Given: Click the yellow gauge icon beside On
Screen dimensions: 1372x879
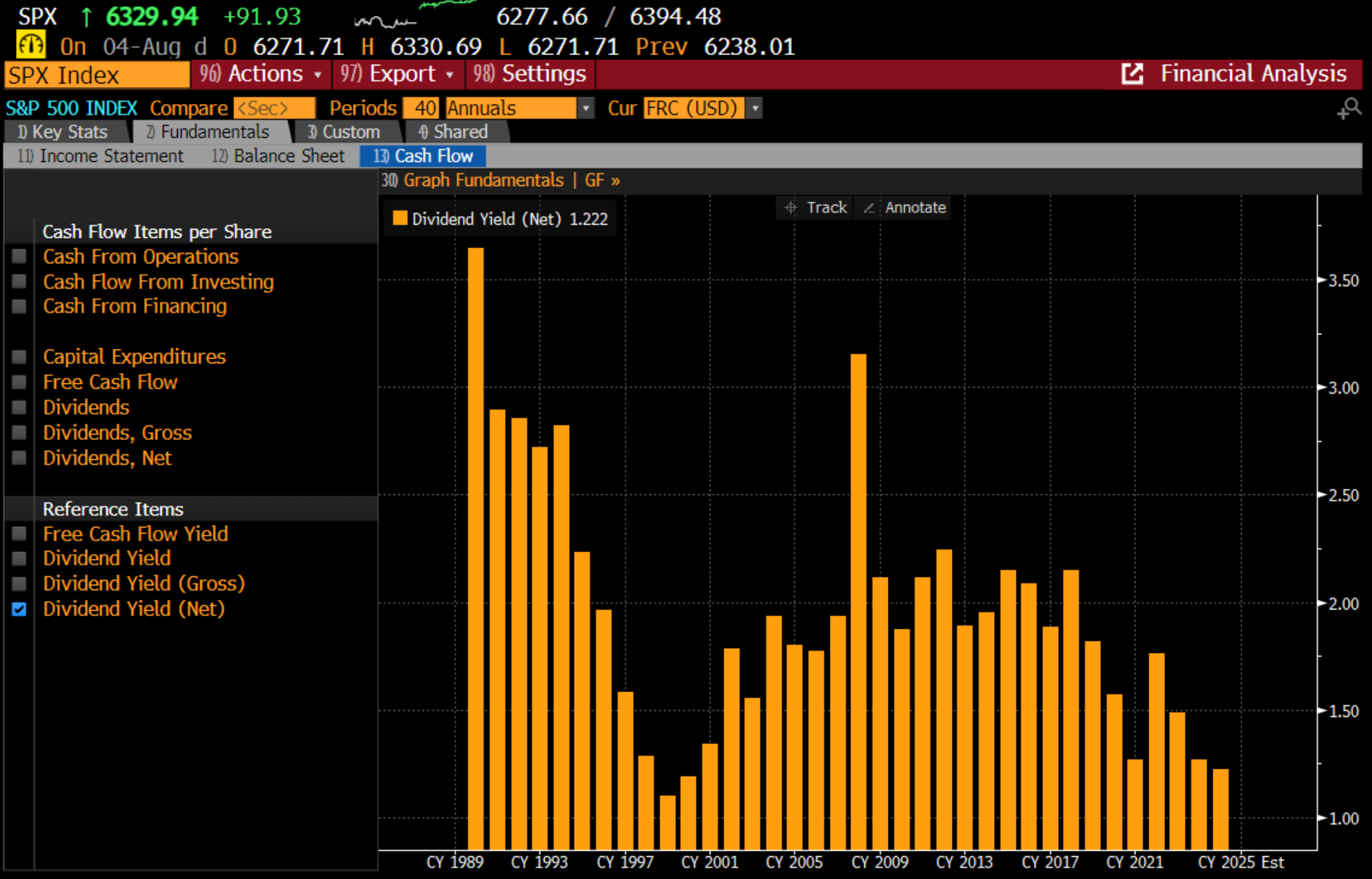Looking at the screenshot, I should pyautogui.click(x=31, y=46).
